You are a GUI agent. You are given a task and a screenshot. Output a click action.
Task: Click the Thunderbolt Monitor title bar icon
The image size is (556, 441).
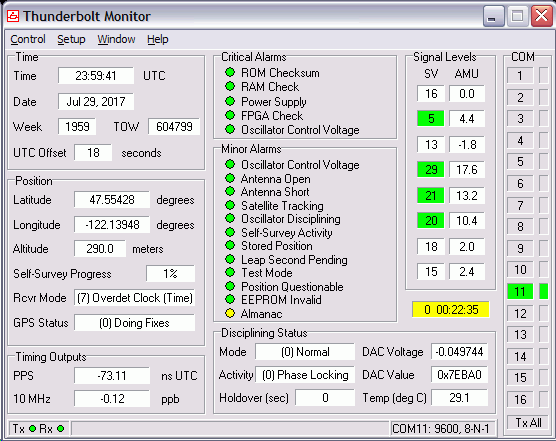pos(13,16)
